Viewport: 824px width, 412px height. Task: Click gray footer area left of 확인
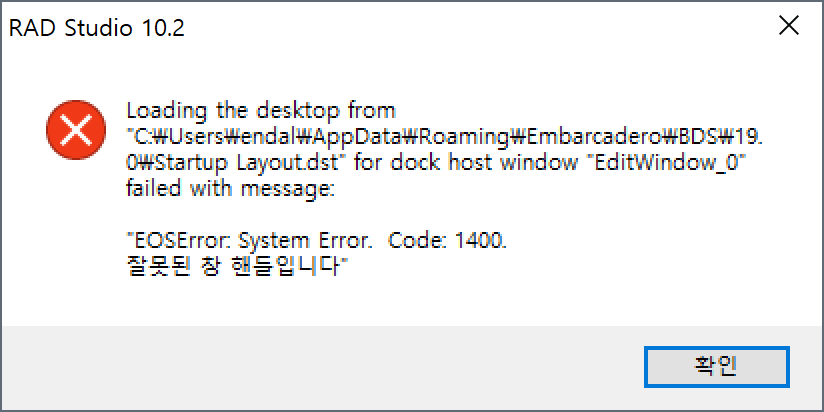[315, 368]
